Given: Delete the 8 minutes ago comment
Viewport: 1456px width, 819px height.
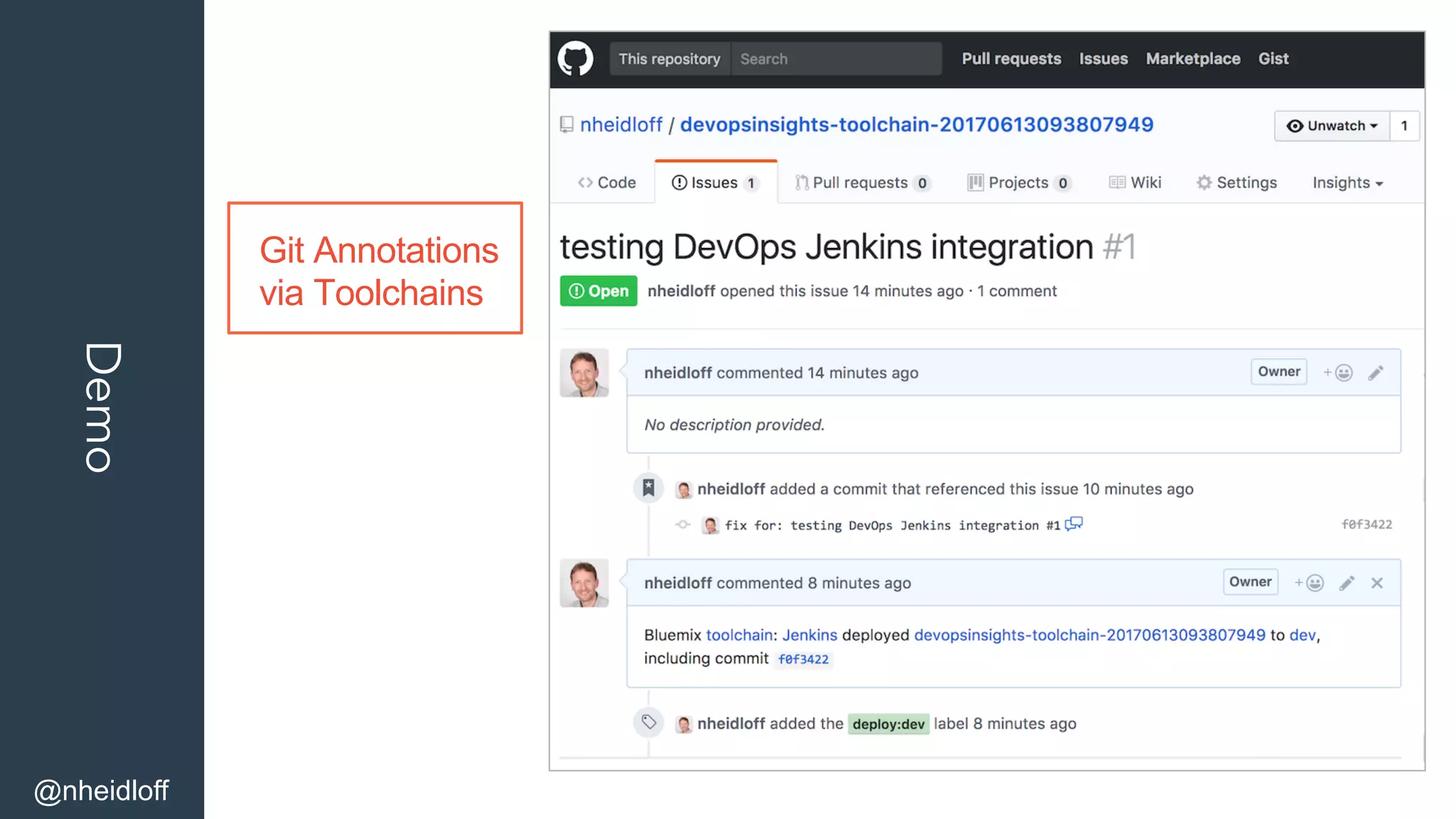Looking at the screenshot, I should pyautogui.click(x=1377, y=583).
